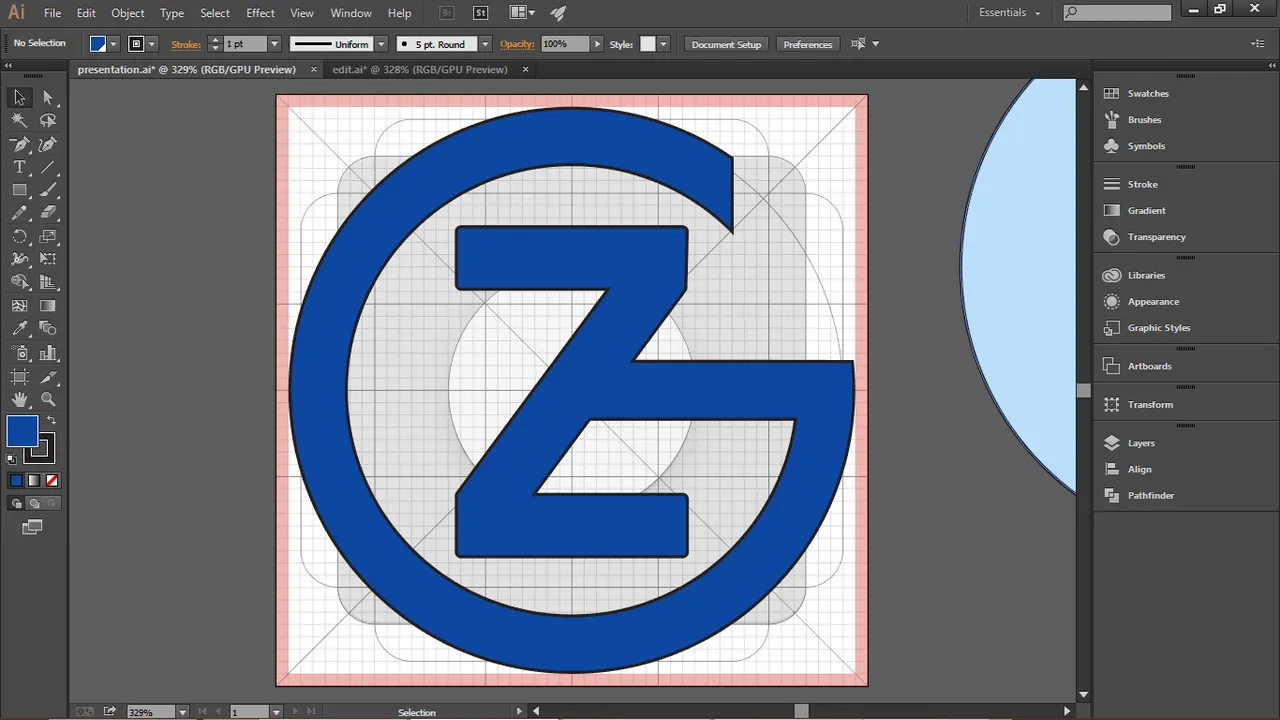Select the Pencil tool

click(x=19, y=213)
